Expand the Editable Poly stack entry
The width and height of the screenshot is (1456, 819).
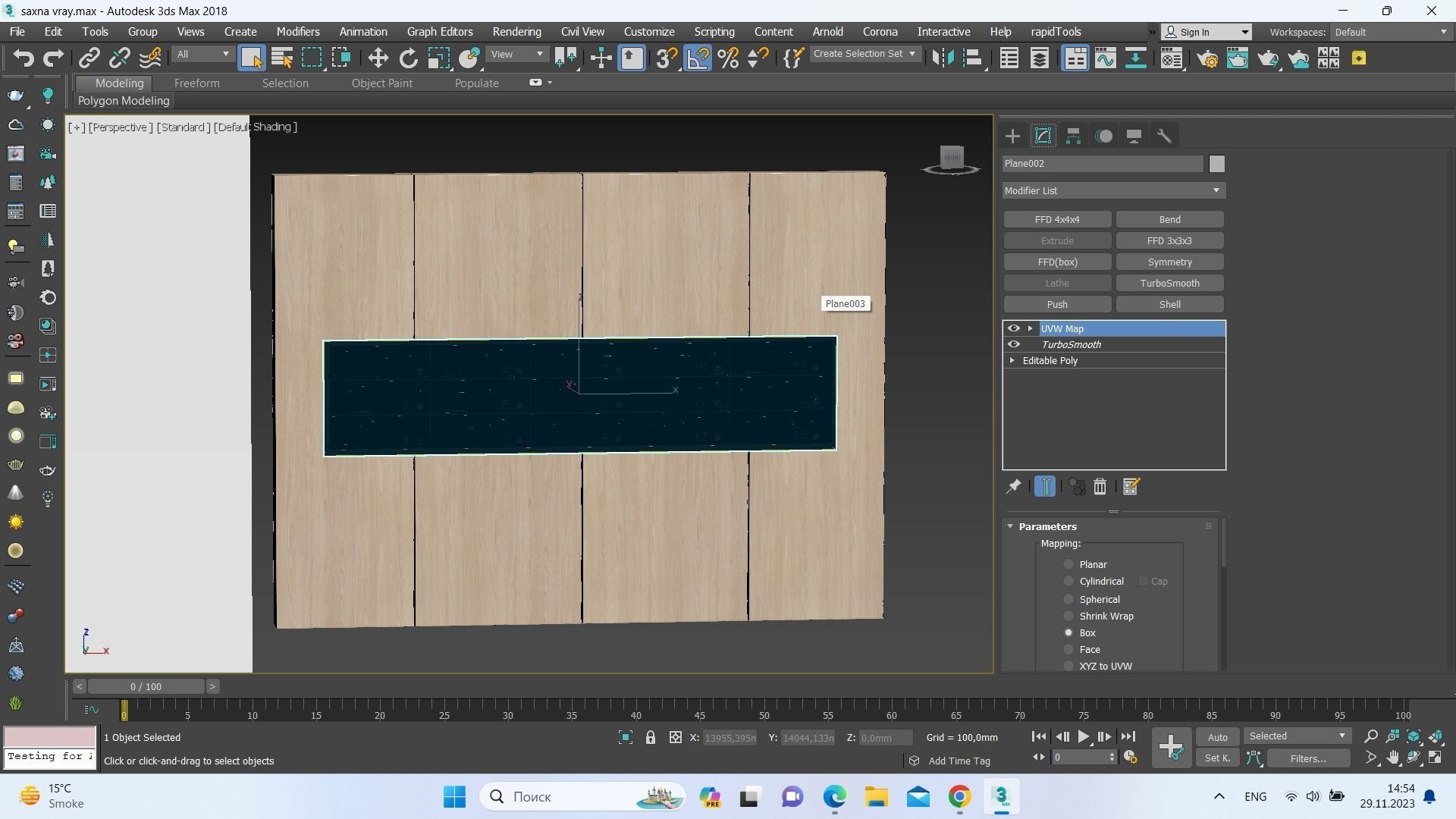1012,361
